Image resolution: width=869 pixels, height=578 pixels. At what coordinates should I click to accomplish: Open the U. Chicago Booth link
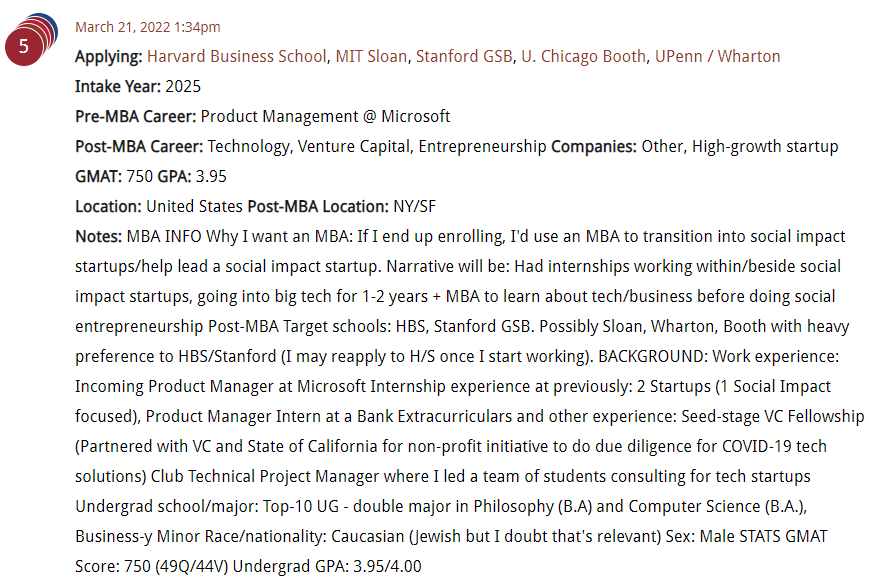[583, 56]
